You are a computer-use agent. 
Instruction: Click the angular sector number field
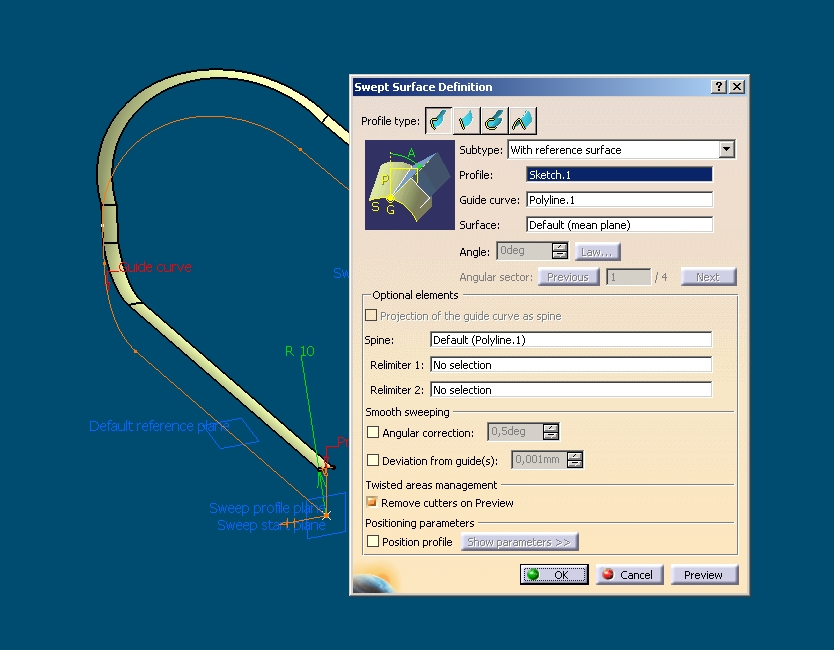pos(628,277)
